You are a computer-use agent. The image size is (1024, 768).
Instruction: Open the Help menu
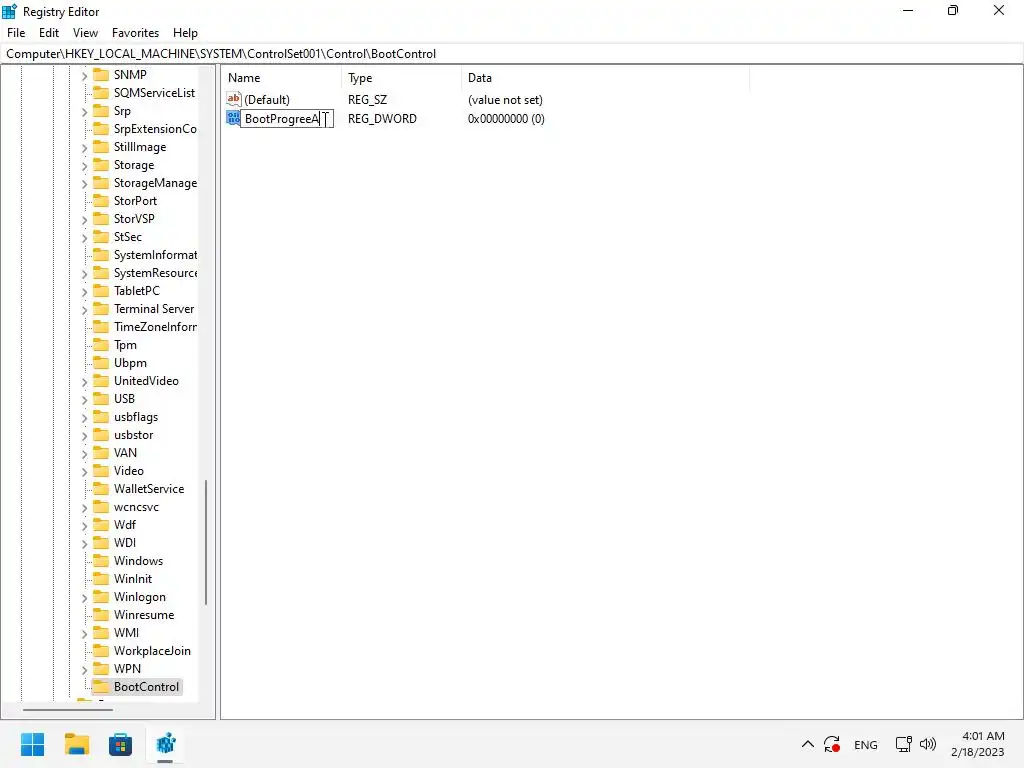185,33
